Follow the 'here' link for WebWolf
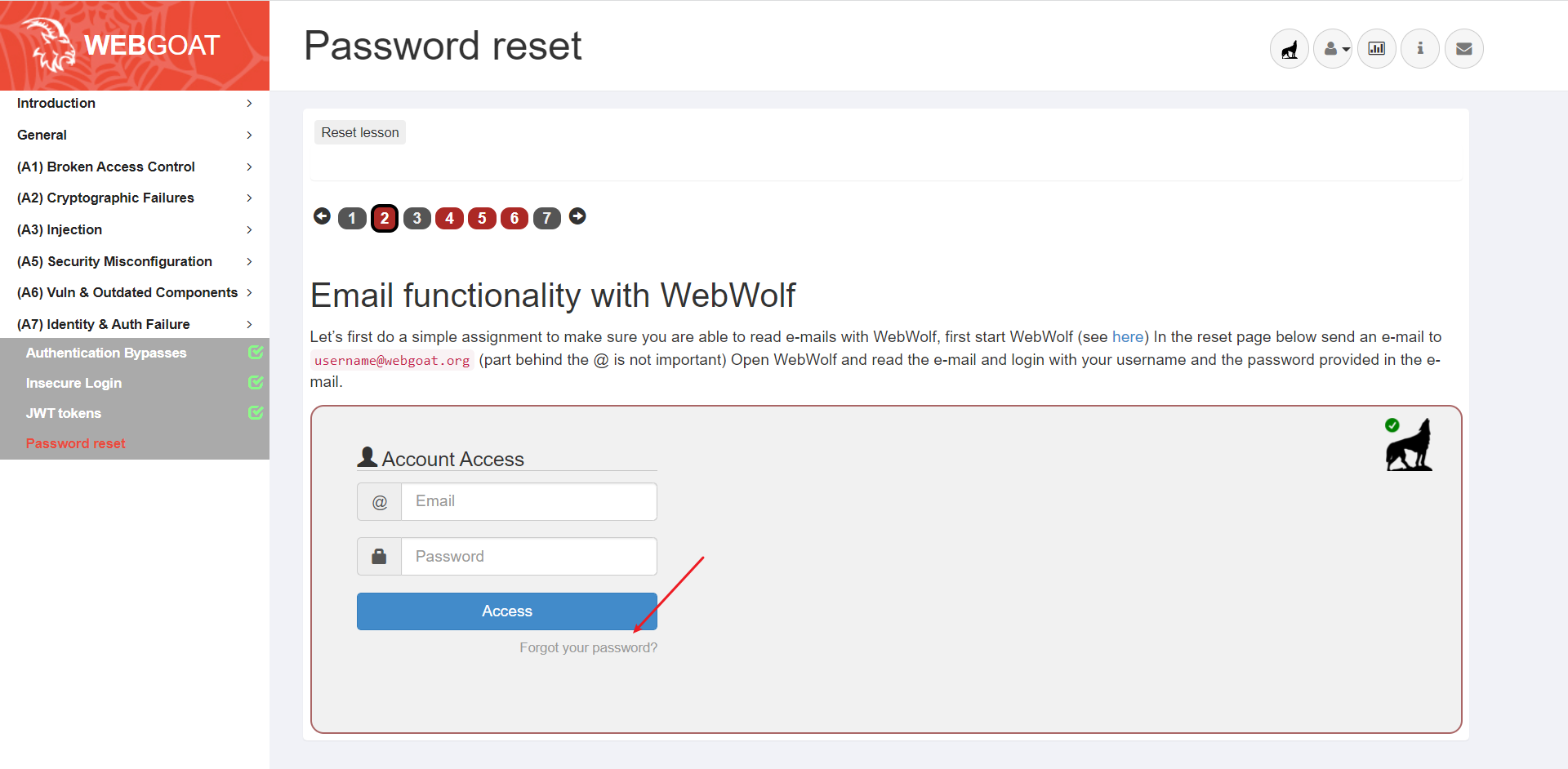Screen dimensions: 1568x769 pyautogui.click(x=1128, y=337)
